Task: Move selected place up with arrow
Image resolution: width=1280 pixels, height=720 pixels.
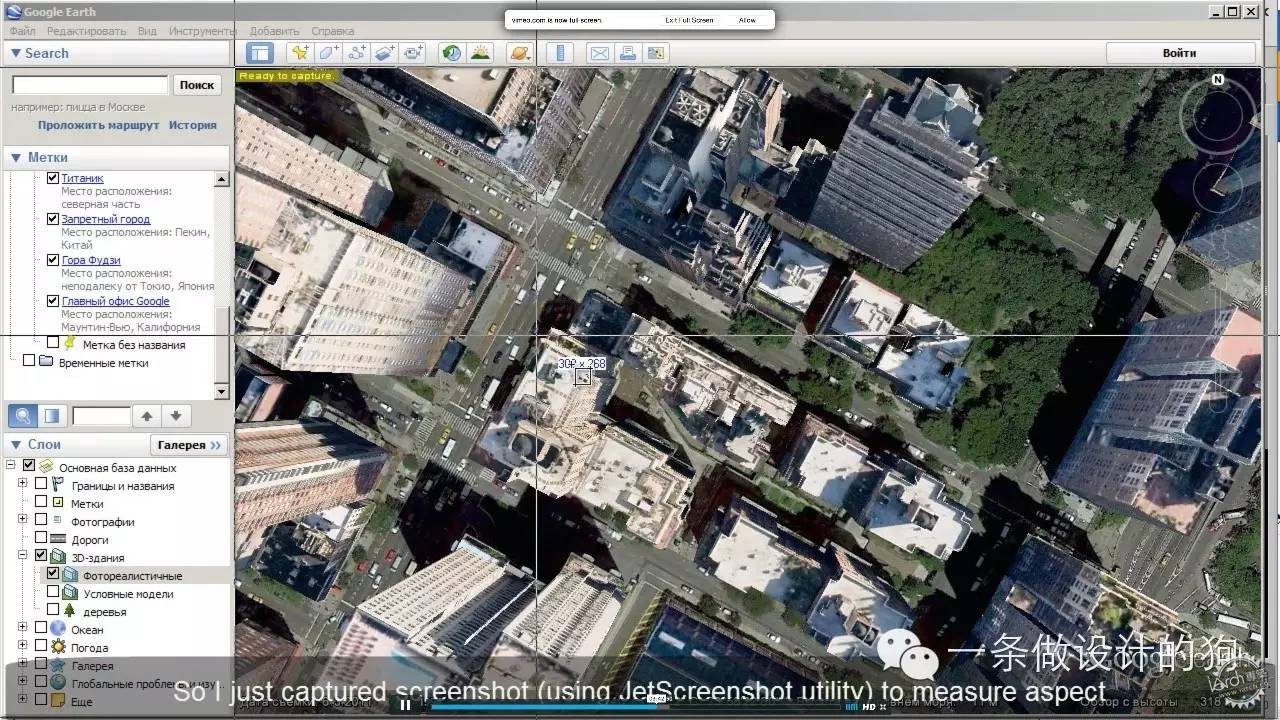Action: tap(147, 416)
